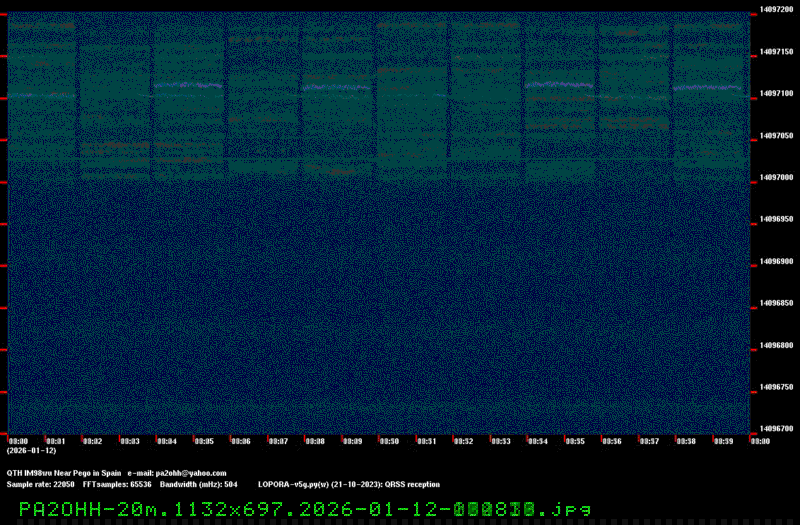Click the Sample rate: 22050 text

pyautogui.click(x=41, y=484)
